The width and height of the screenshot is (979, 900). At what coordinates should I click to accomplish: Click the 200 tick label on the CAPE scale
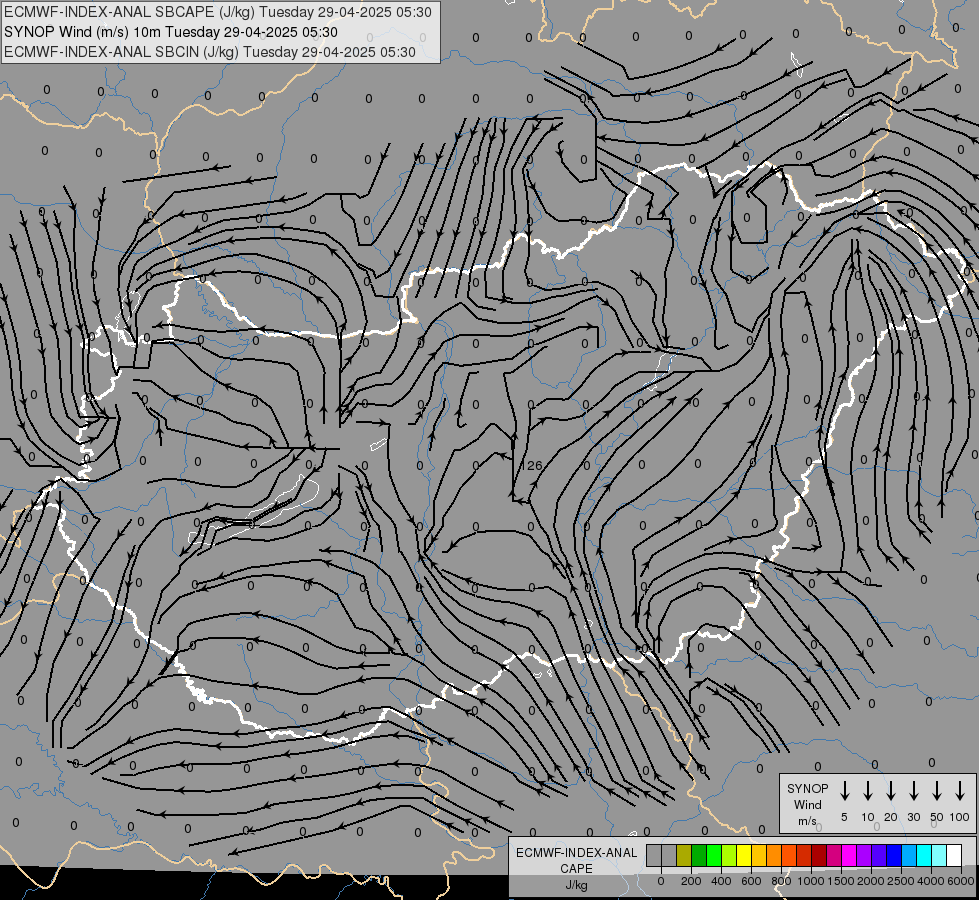pos(691,881)
